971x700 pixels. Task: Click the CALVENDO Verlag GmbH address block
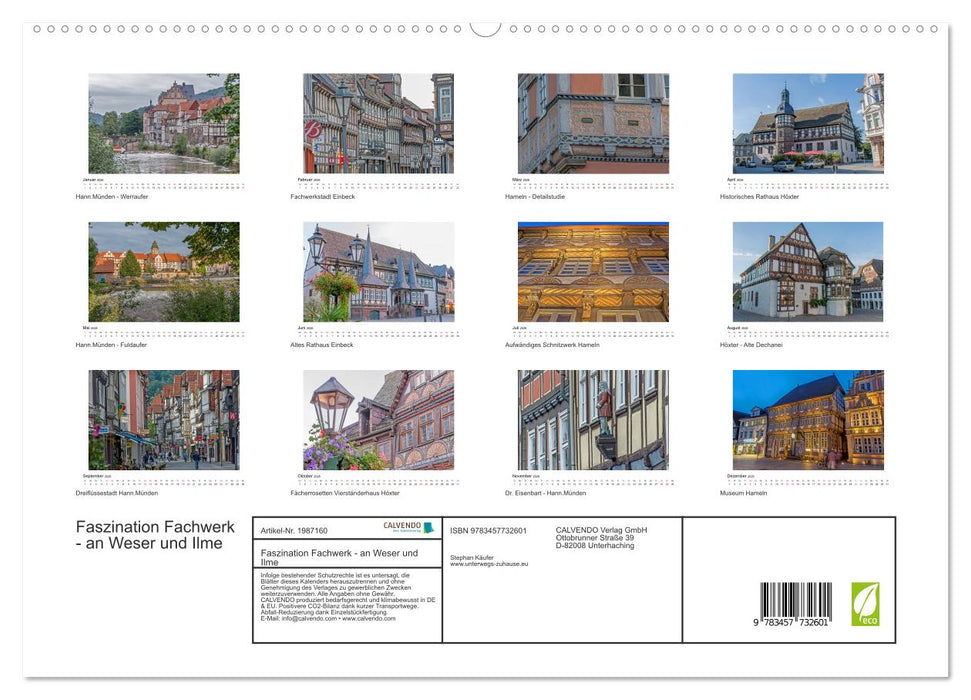[x=600, y=539]
